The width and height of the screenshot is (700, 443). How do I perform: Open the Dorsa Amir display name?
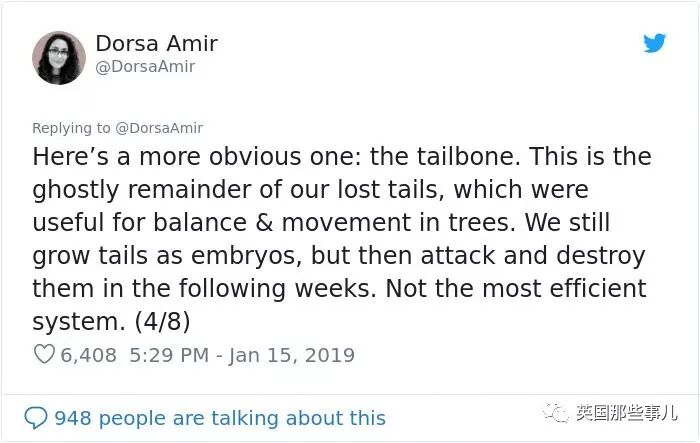(157, 43)
